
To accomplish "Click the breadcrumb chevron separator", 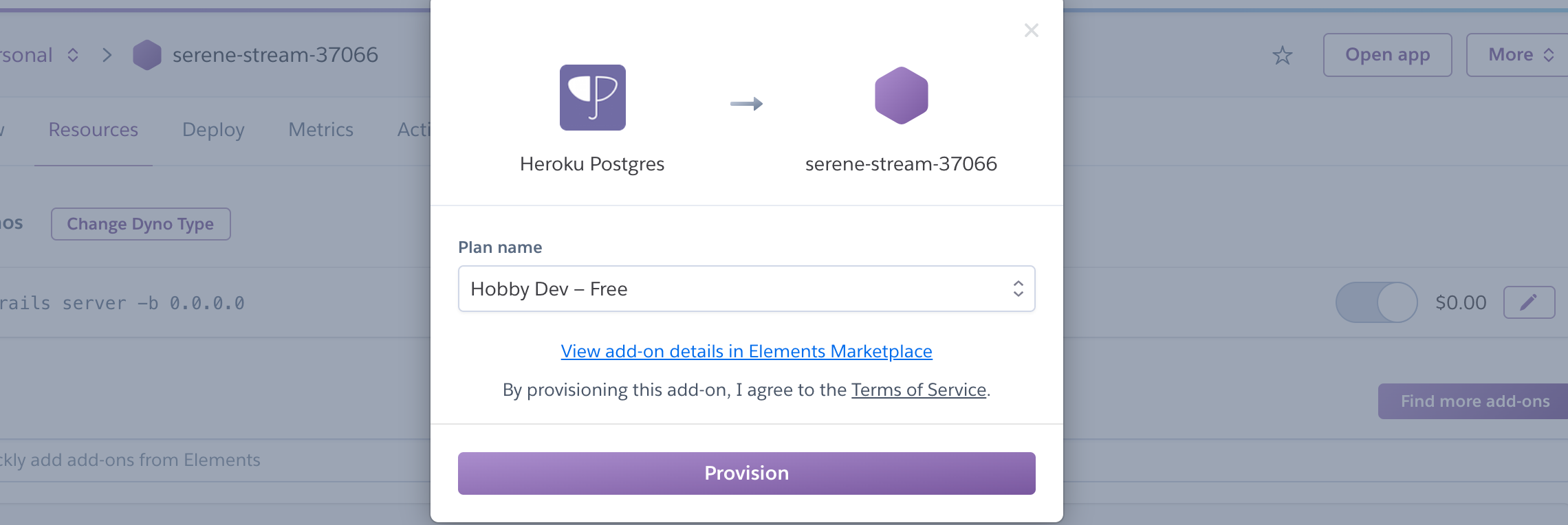I will [x=107, y=55].
